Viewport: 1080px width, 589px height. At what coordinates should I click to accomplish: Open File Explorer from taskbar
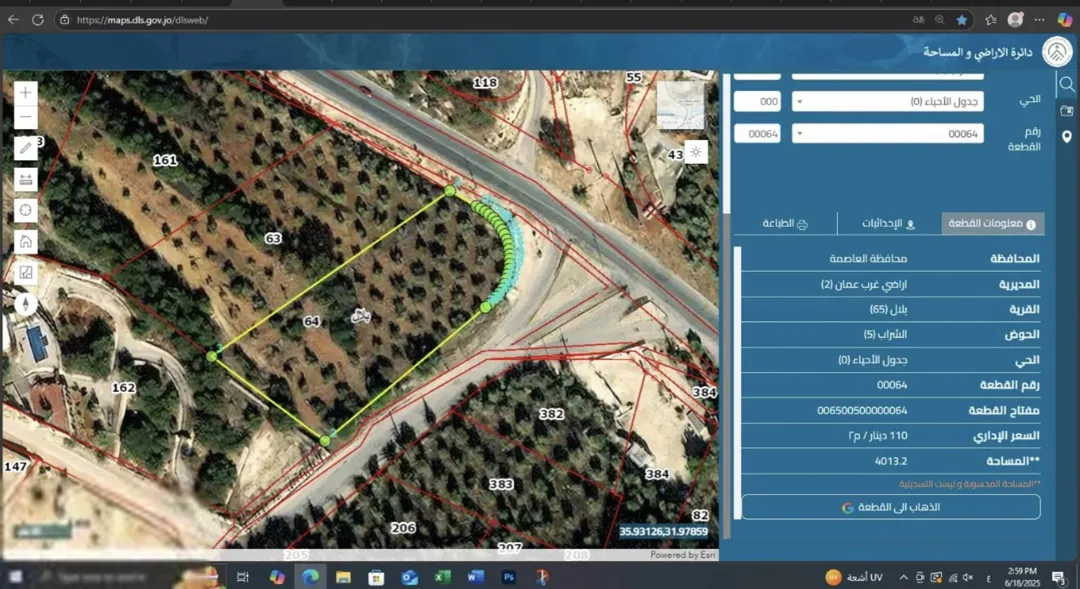click(343, 577)
